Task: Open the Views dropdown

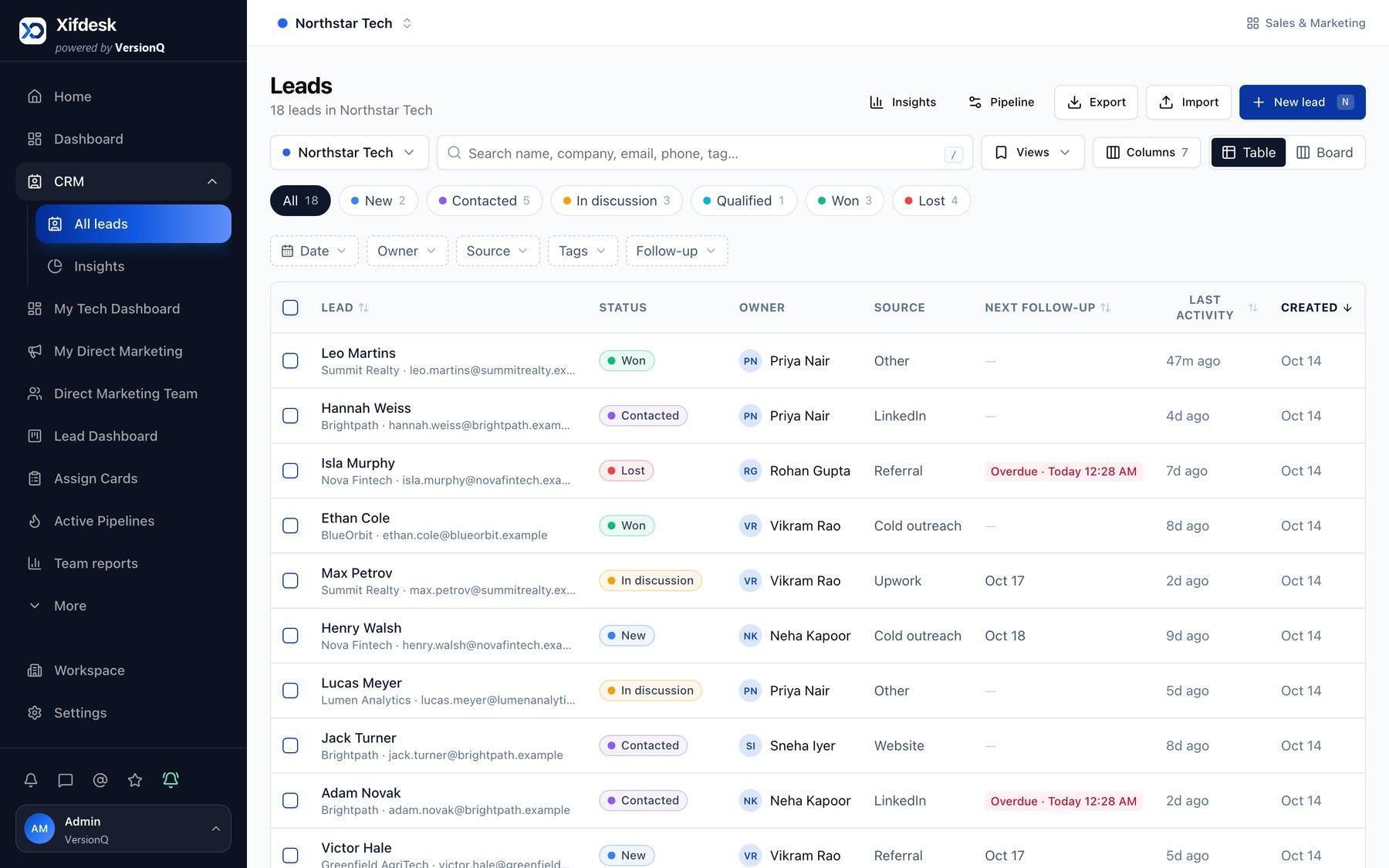Action: [1032, 153]
